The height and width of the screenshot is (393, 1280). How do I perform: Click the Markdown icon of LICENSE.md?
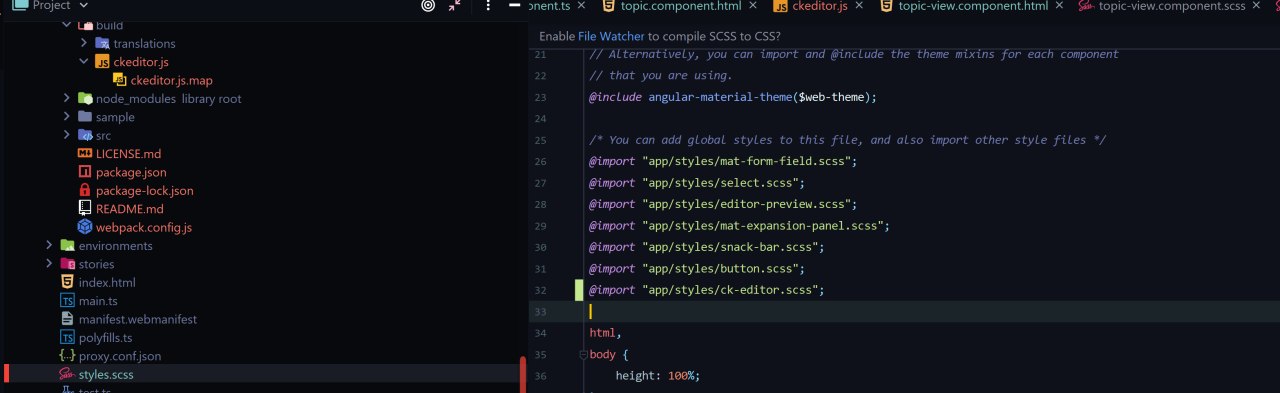click(85, 154)
